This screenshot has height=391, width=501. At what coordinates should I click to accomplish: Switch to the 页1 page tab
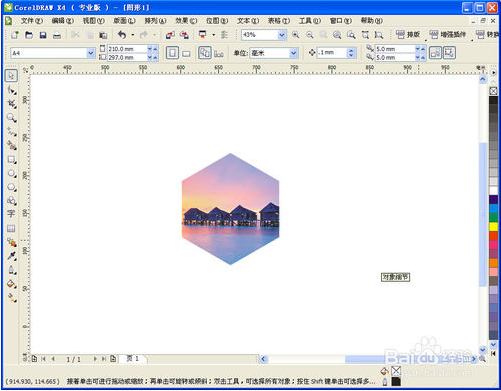click(133, 359)
